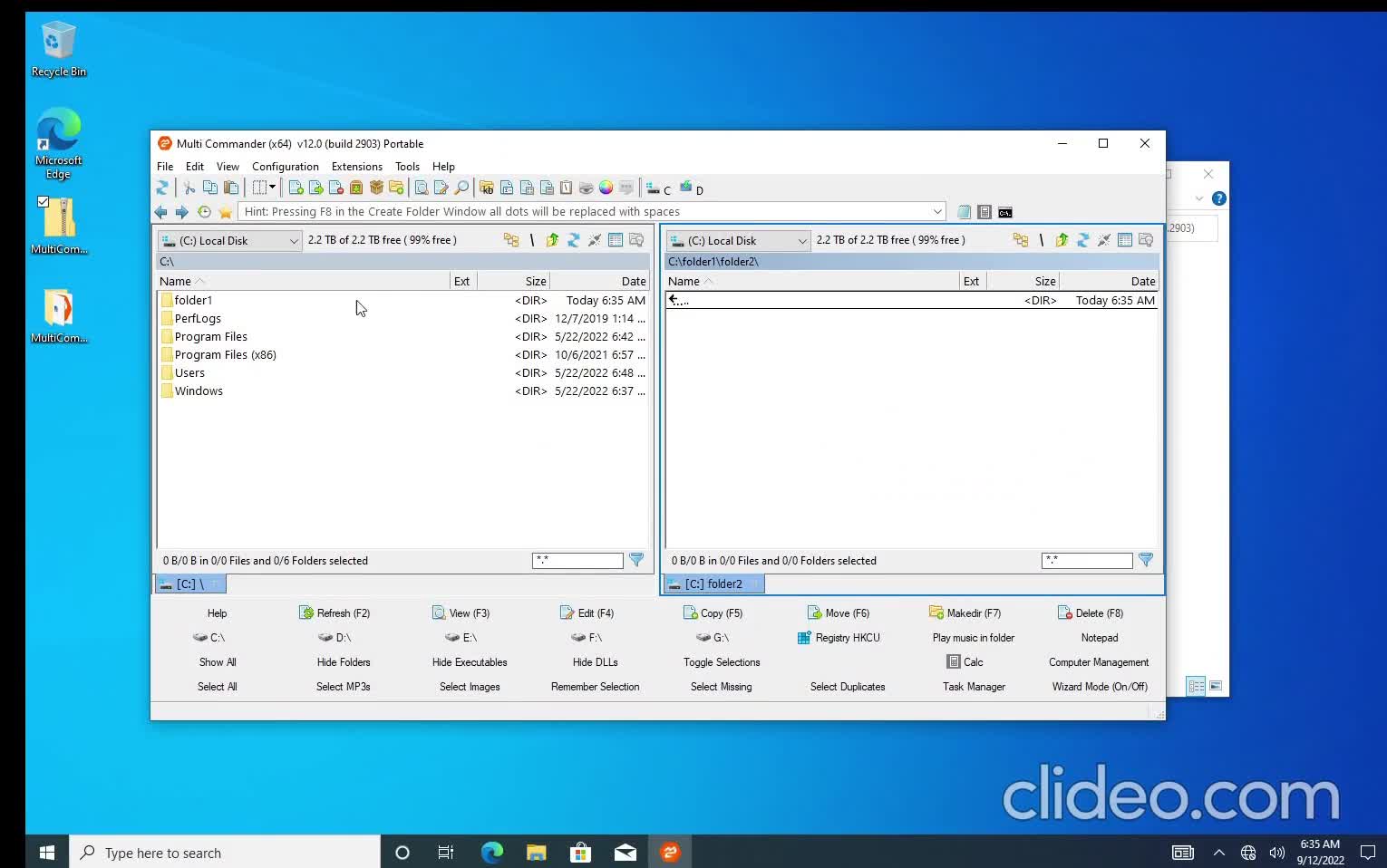
Task: Click the left panel filter input field
Action: pos(577,560)
